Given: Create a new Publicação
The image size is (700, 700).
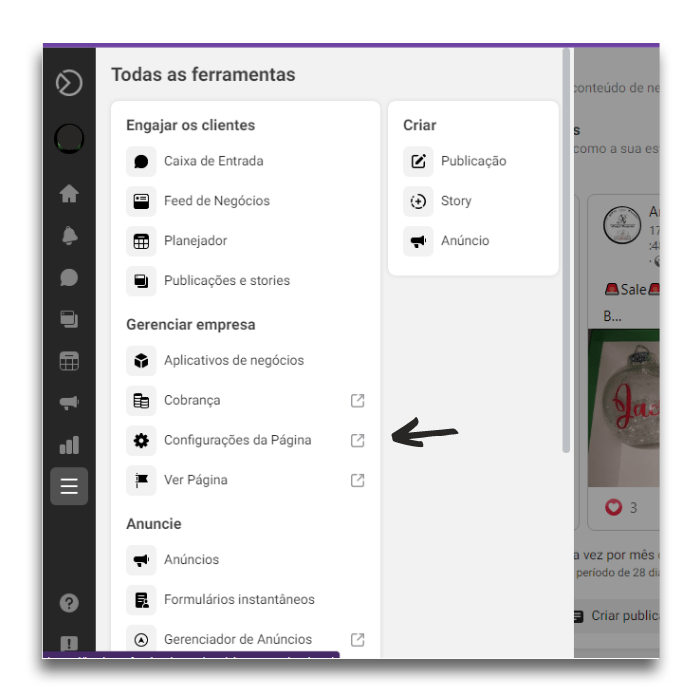Looking at the screenshot, I should pos(473,161).
